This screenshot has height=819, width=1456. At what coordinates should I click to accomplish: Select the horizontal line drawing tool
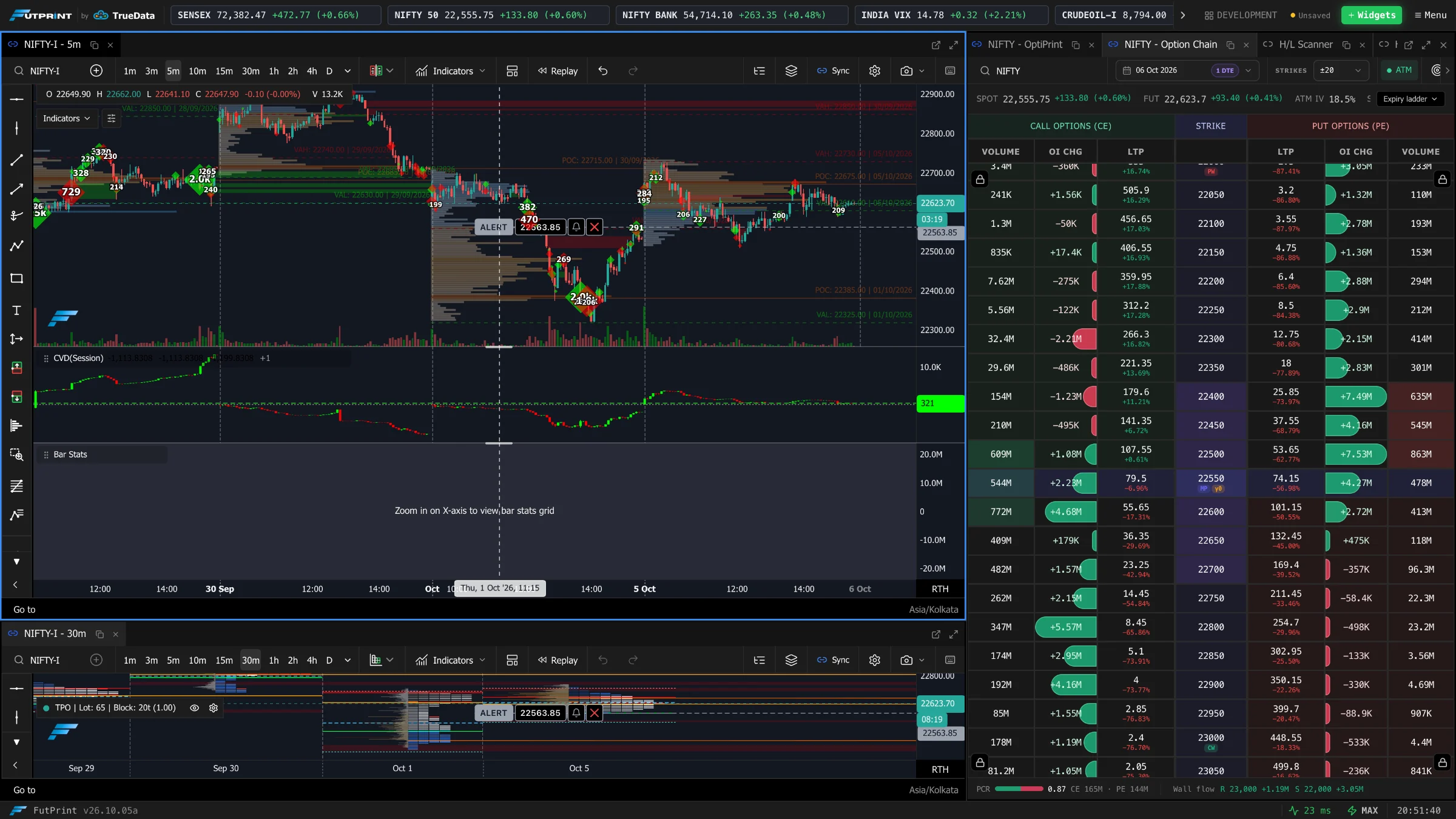click(x=16, y=99)
